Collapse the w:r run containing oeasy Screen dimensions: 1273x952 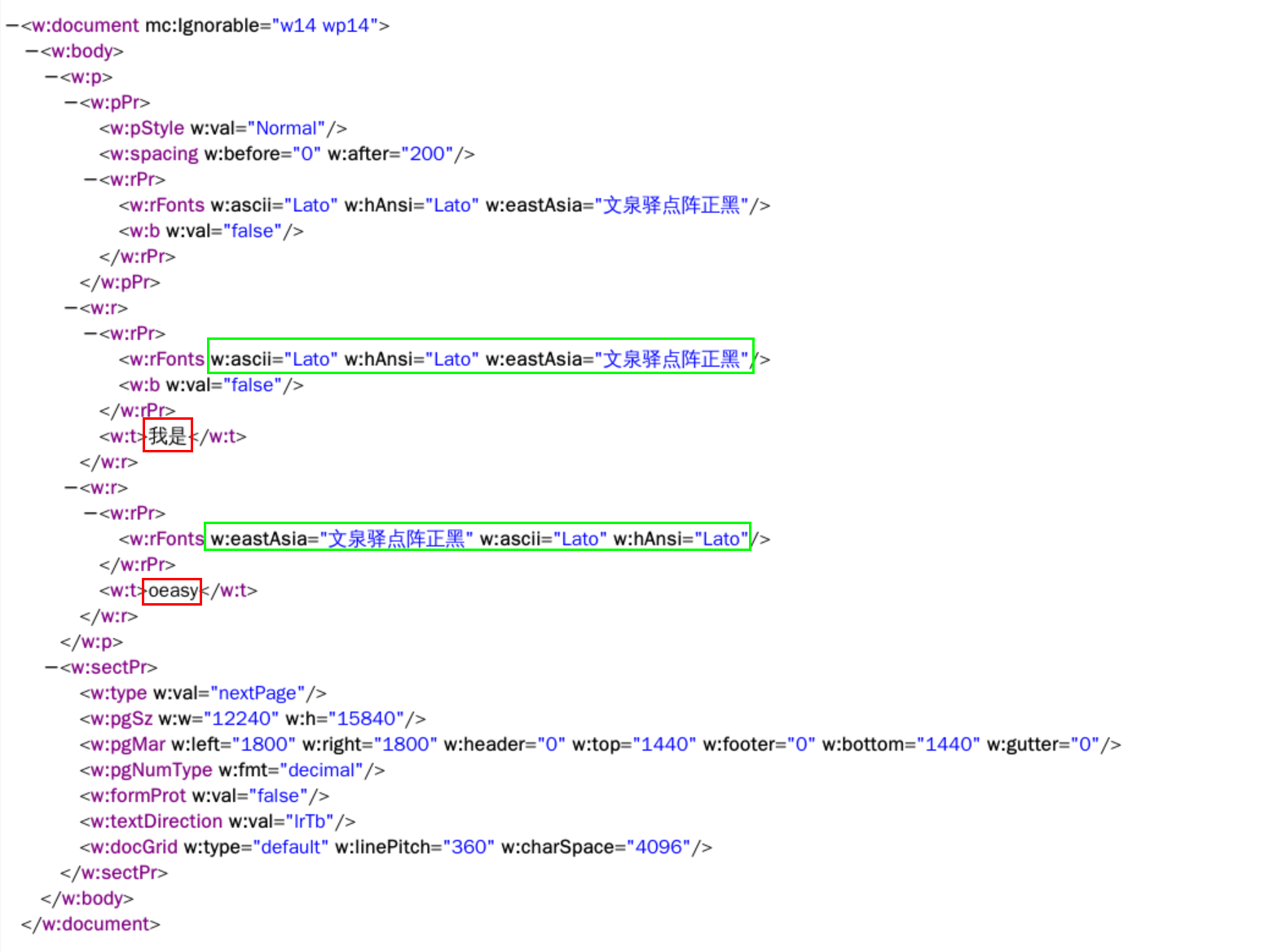(x=71, y=487)
